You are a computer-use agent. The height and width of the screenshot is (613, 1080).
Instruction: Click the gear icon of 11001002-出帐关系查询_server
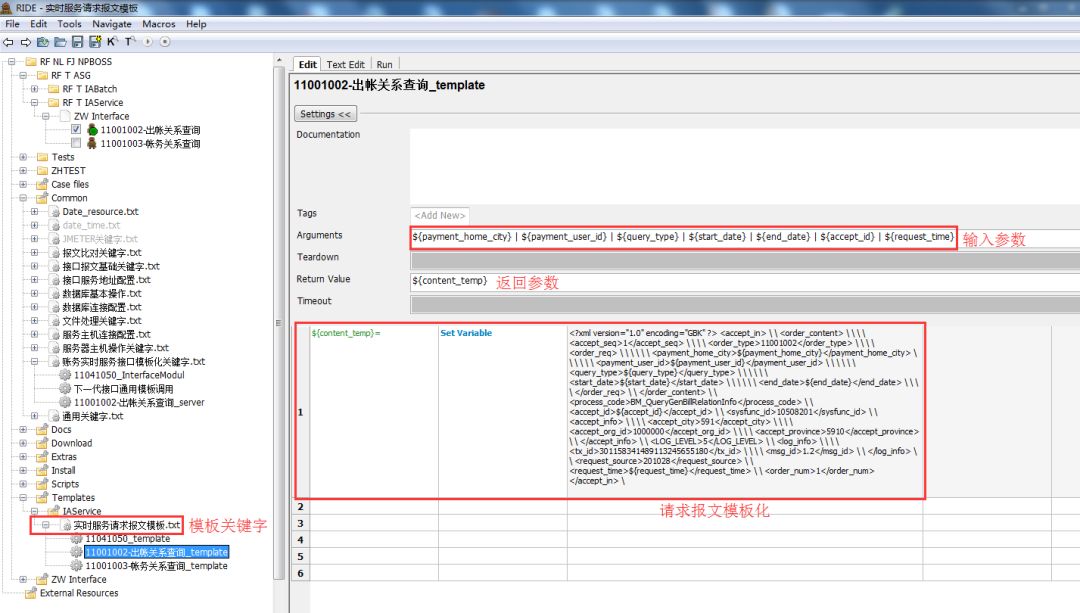pos(65,402)
